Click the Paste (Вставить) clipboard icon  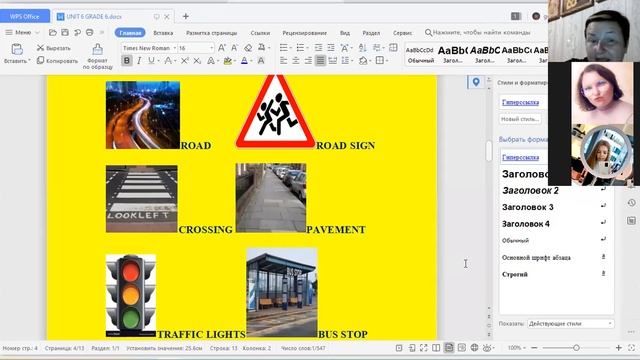[x=17, y=49]
